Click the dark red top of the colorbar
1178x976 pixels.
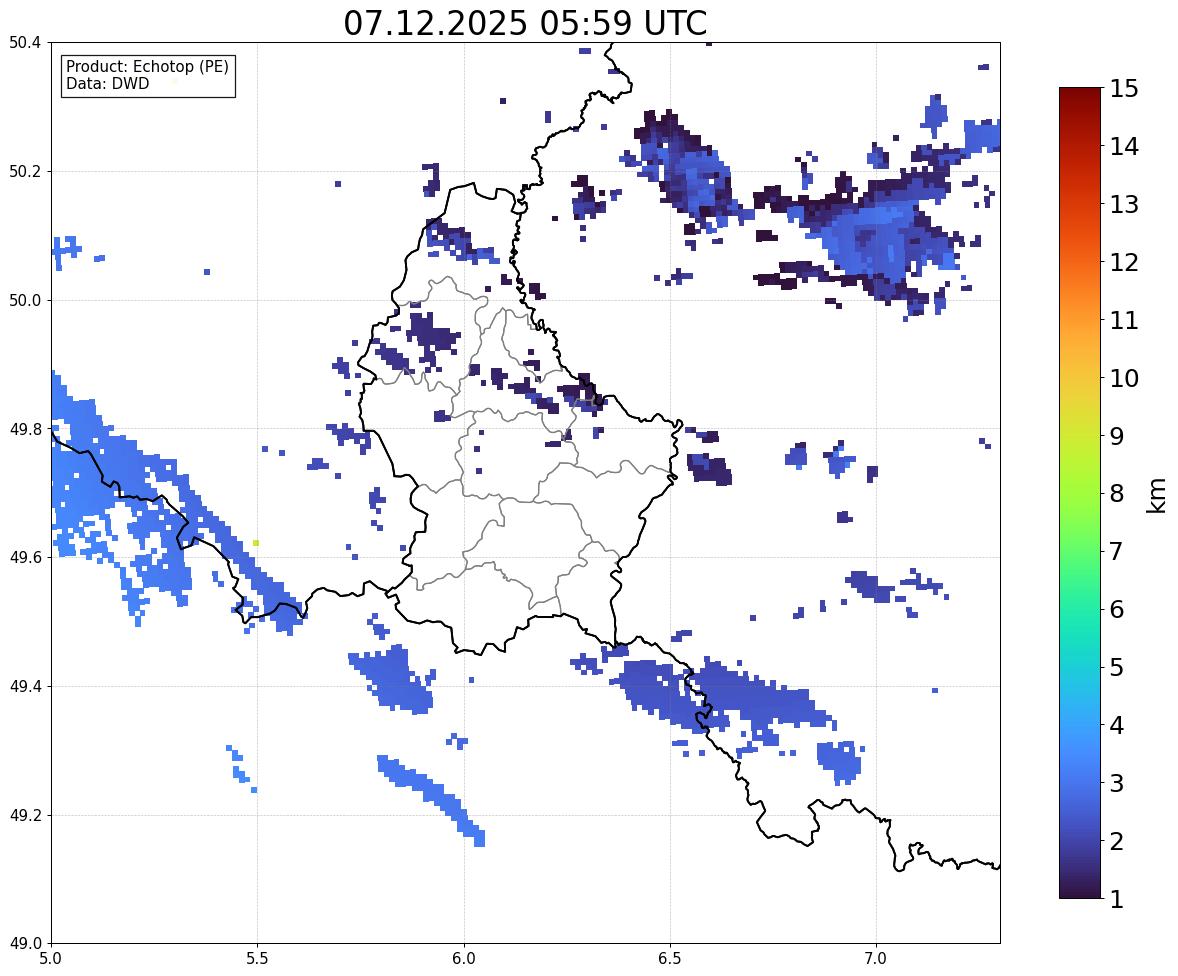[x=1080, y=94]
